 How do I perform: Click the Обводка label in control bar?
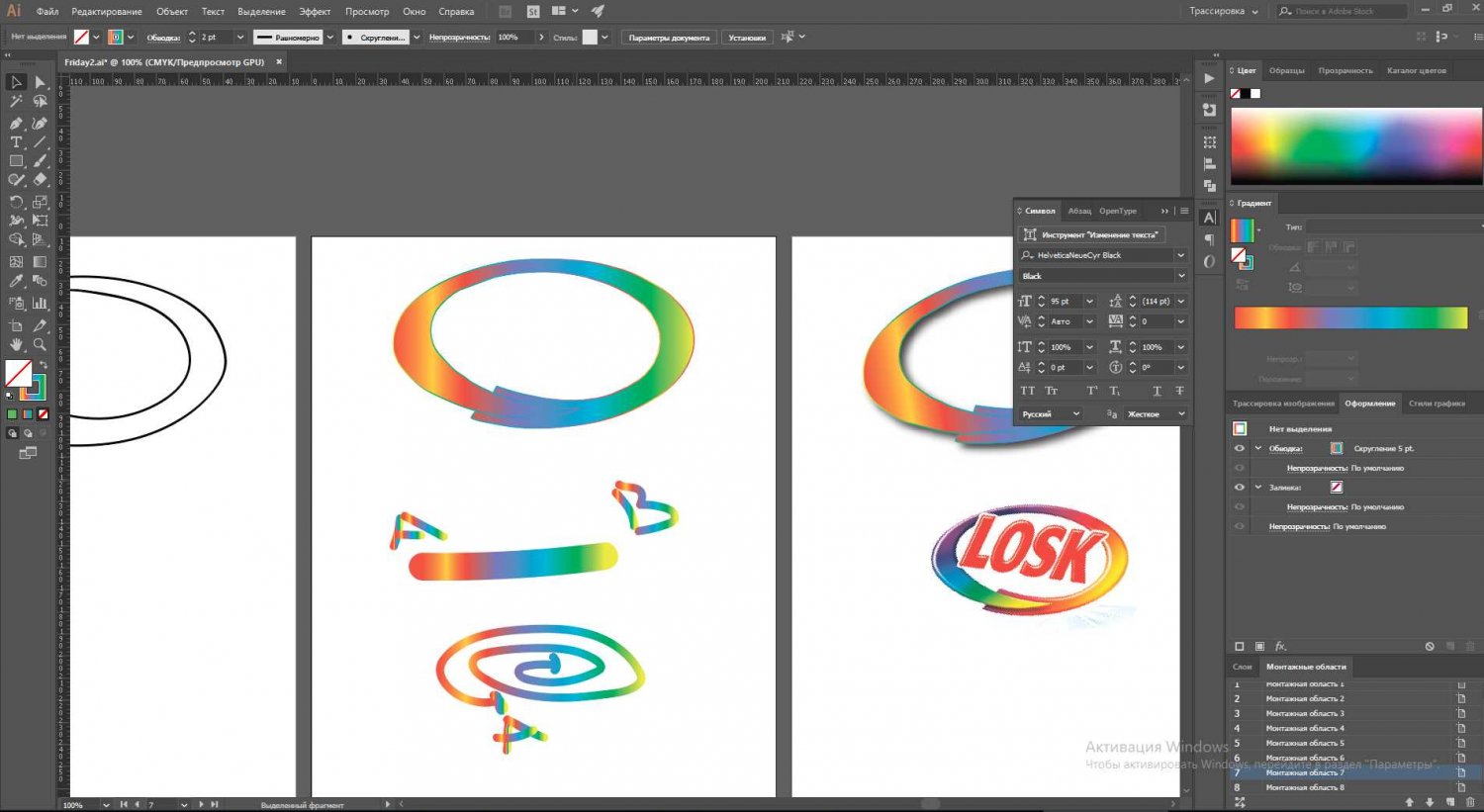163,38
